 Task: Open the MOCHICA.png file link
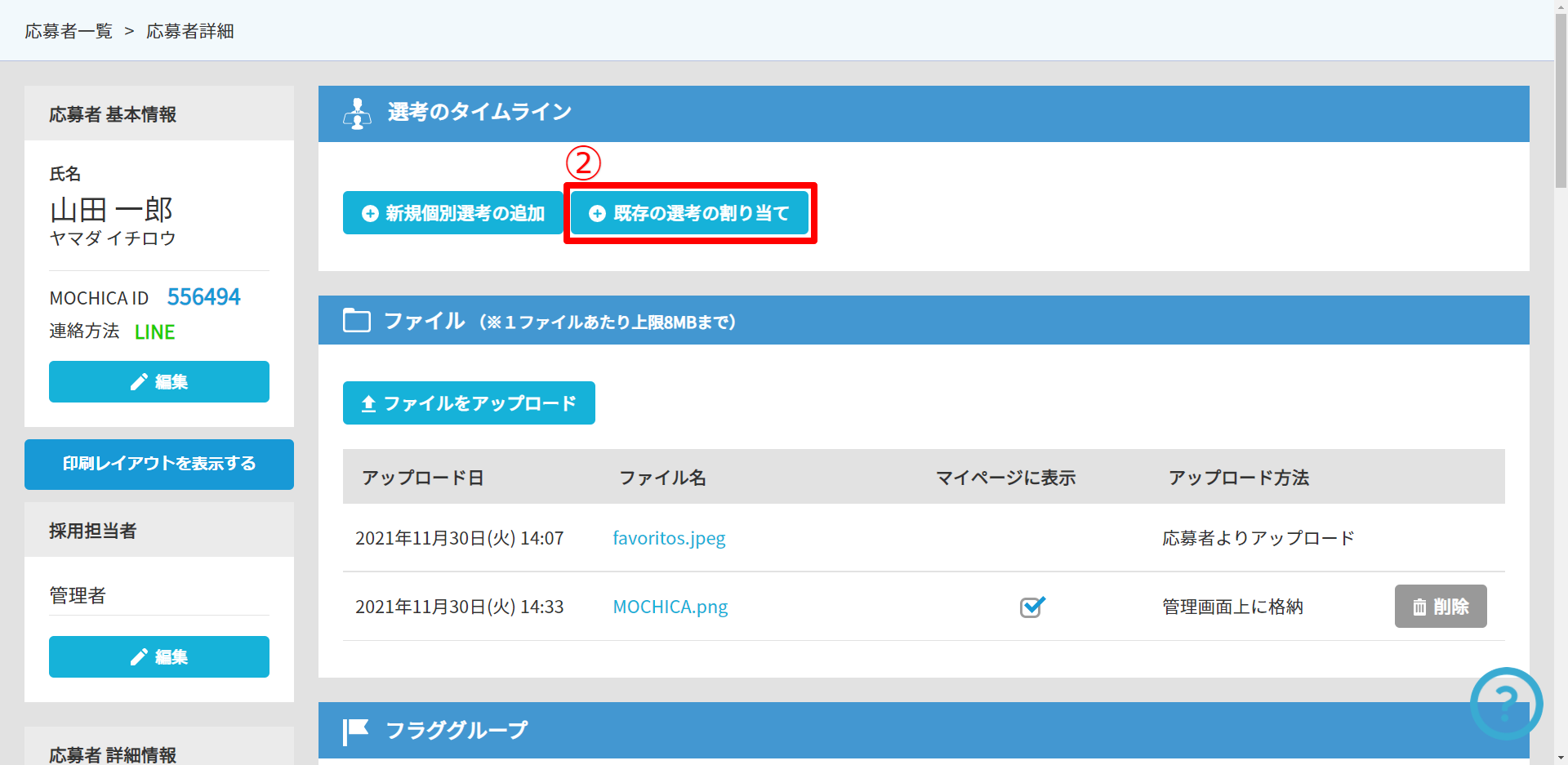pos(670,607)
